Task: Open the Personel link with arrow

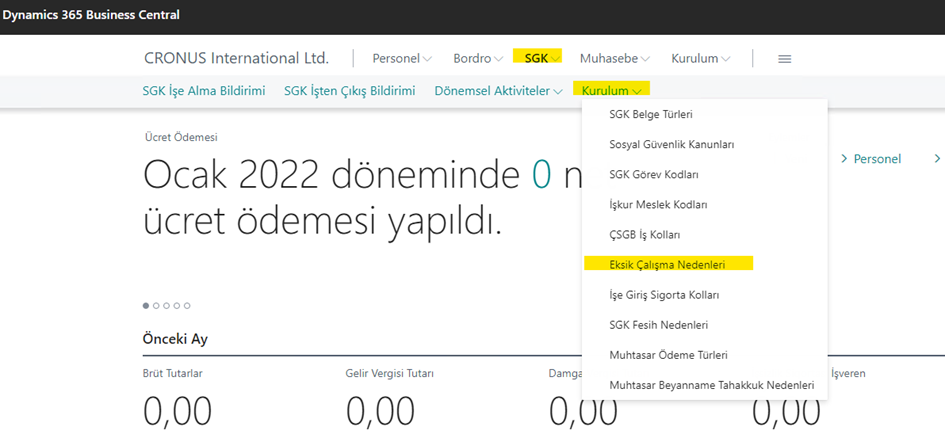Action: tap(871, 159)
